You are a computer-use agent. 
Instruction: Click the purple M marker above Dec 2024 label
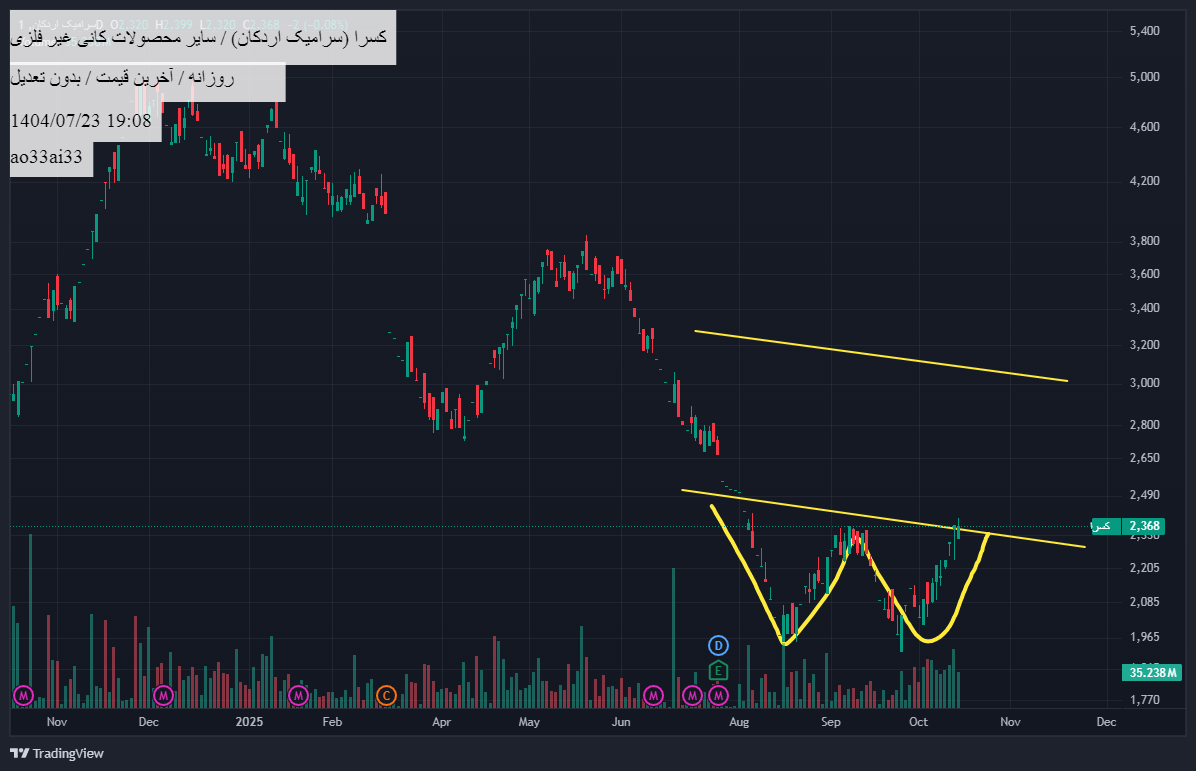tap(163, 694)
